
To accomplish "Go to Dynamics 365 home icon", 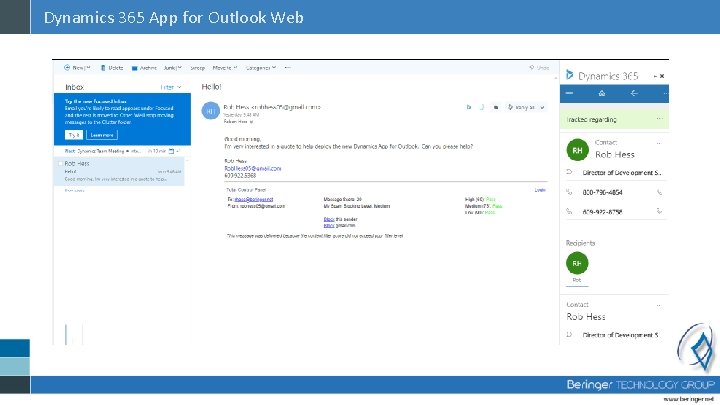I will click(x=602, y=93).
